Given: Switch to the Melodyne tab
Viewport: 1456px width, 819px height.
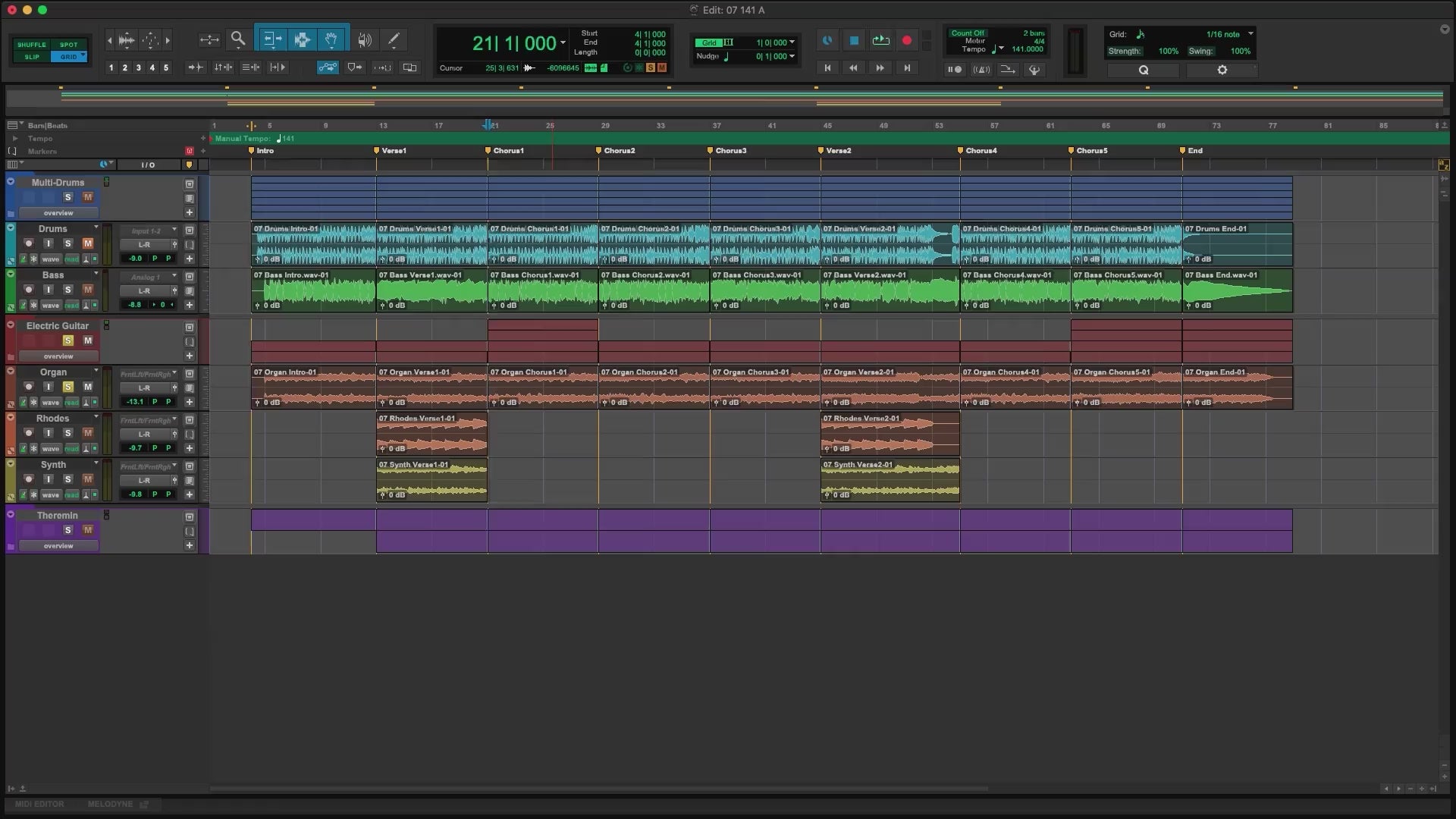Looking at the screenshot, I should [110, 804].
